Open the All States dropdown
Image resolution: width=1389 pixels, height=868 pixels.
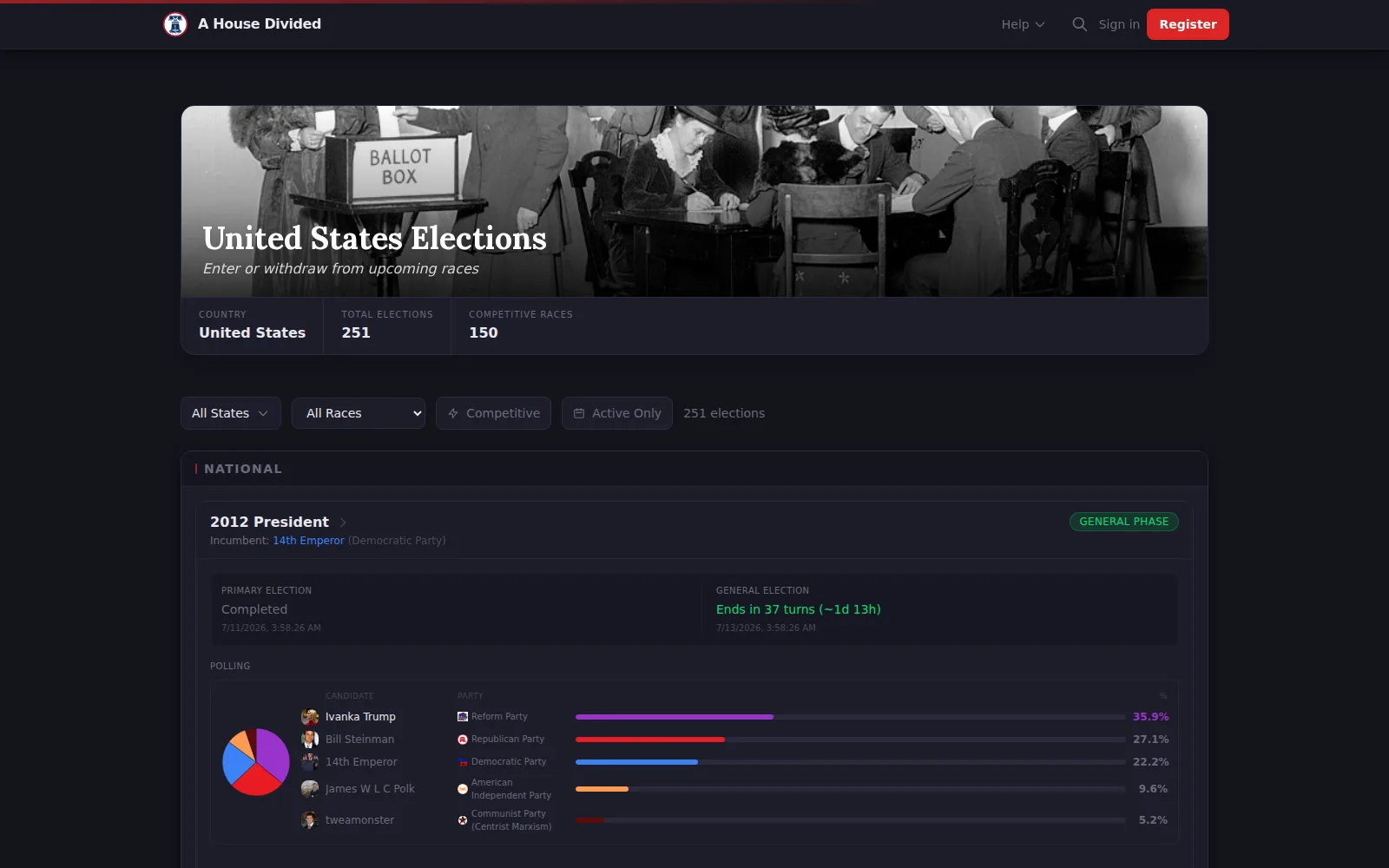click(231, 413)
